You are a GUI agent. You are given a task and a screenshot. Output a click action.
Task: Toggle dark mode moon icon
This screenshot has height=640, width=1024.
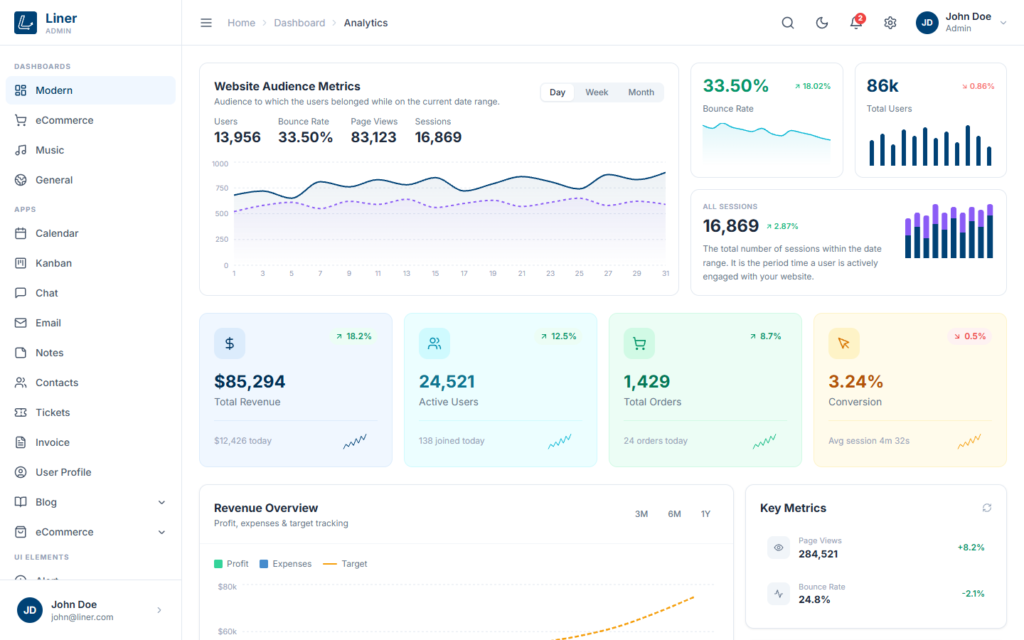[822, 23]
